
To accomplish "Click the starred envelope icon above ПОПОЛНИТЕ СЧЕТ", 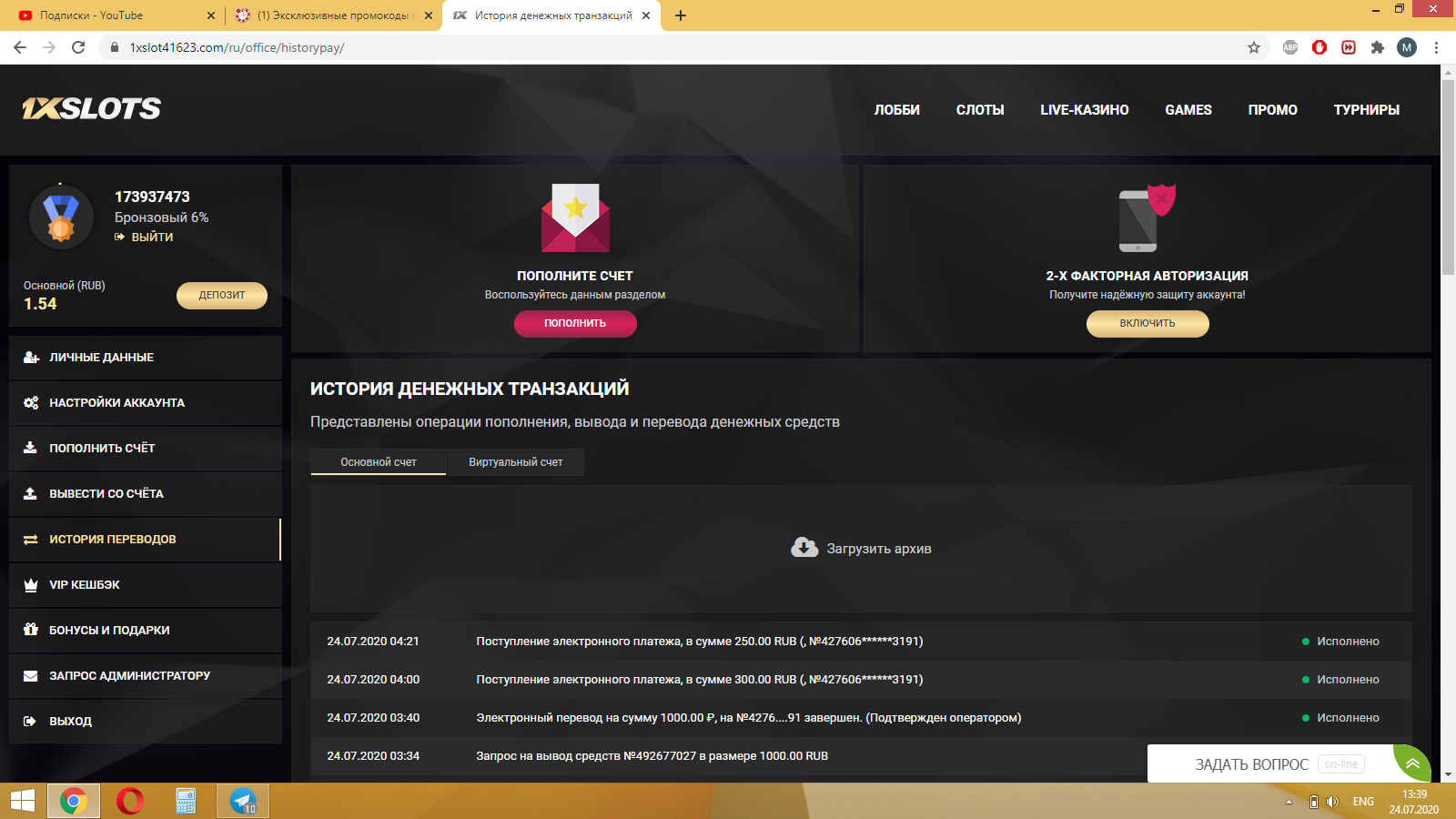I will 575,217.
